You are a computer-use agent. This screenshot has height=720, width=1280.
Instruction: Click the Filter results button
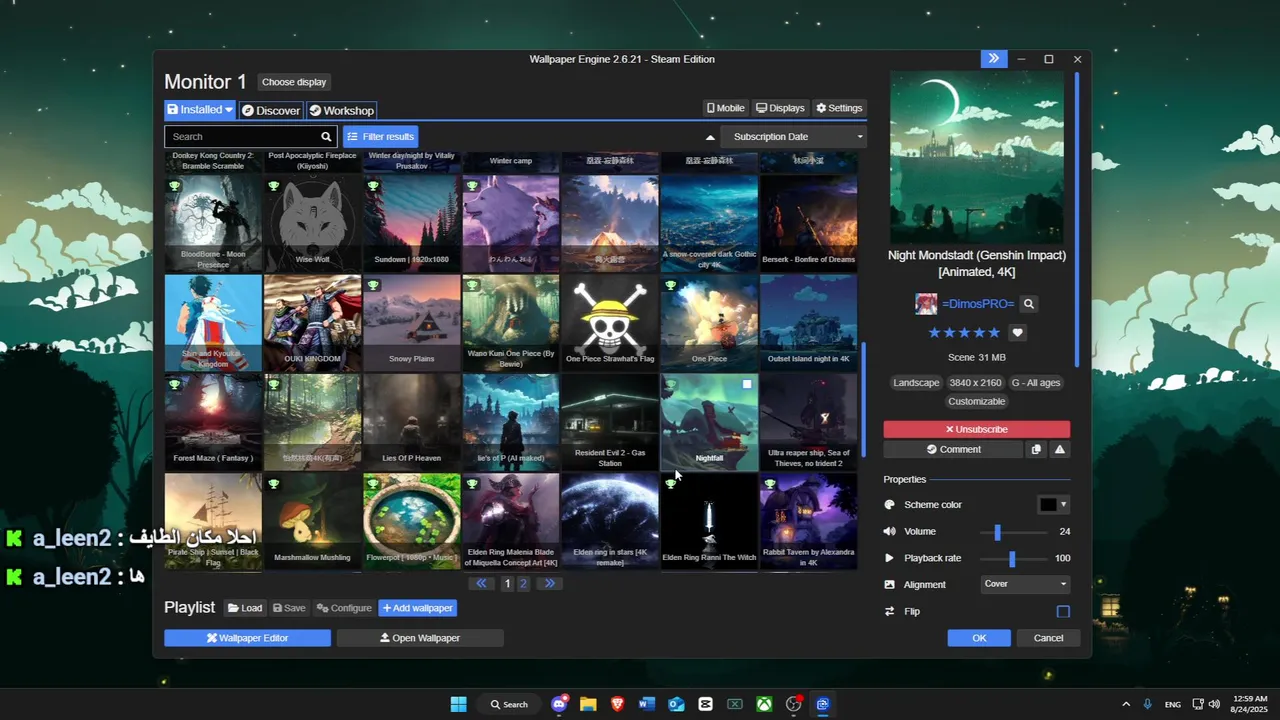coord(380,137)
